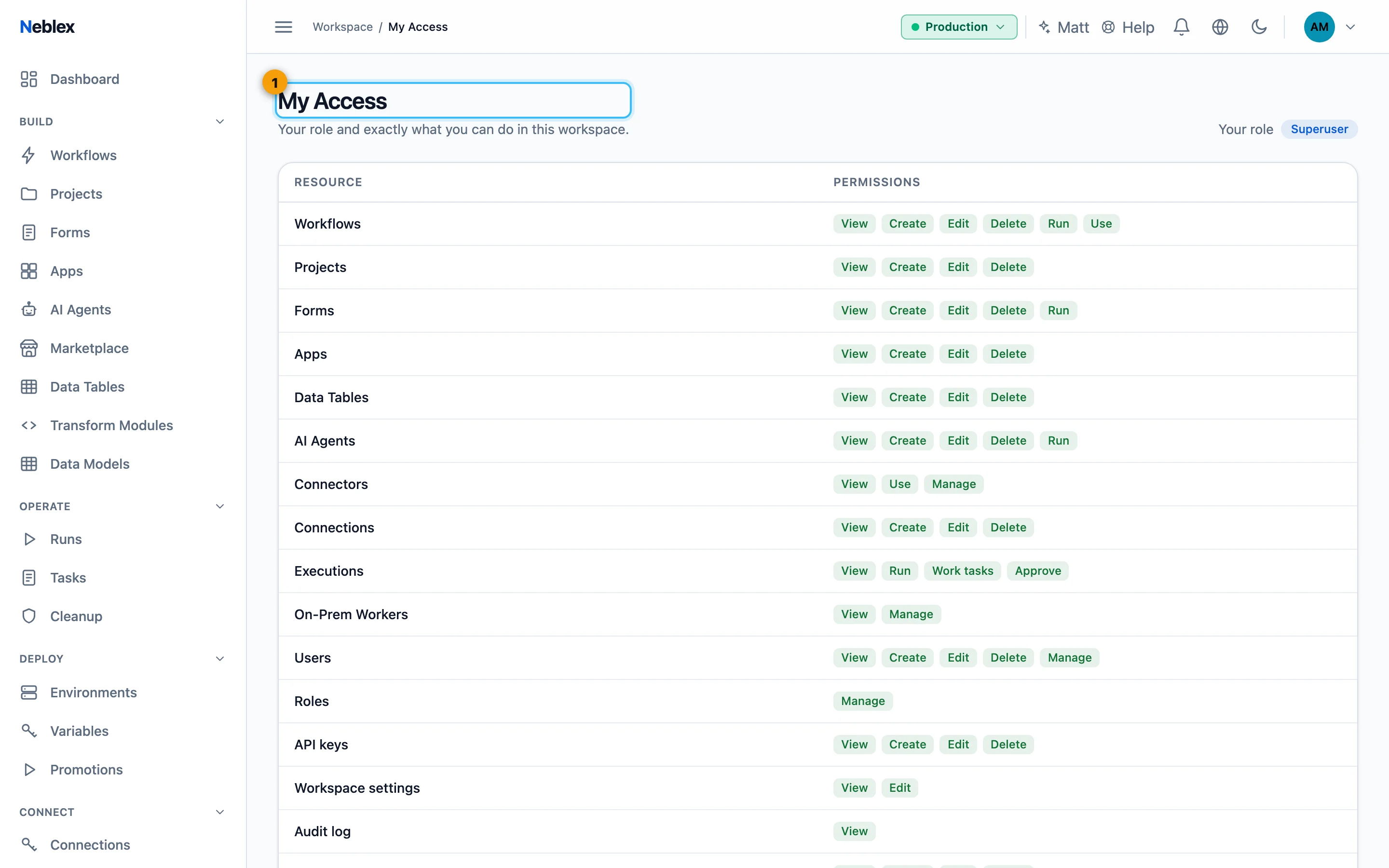Collapse the BUILD sidebar section

pos(219,122)
